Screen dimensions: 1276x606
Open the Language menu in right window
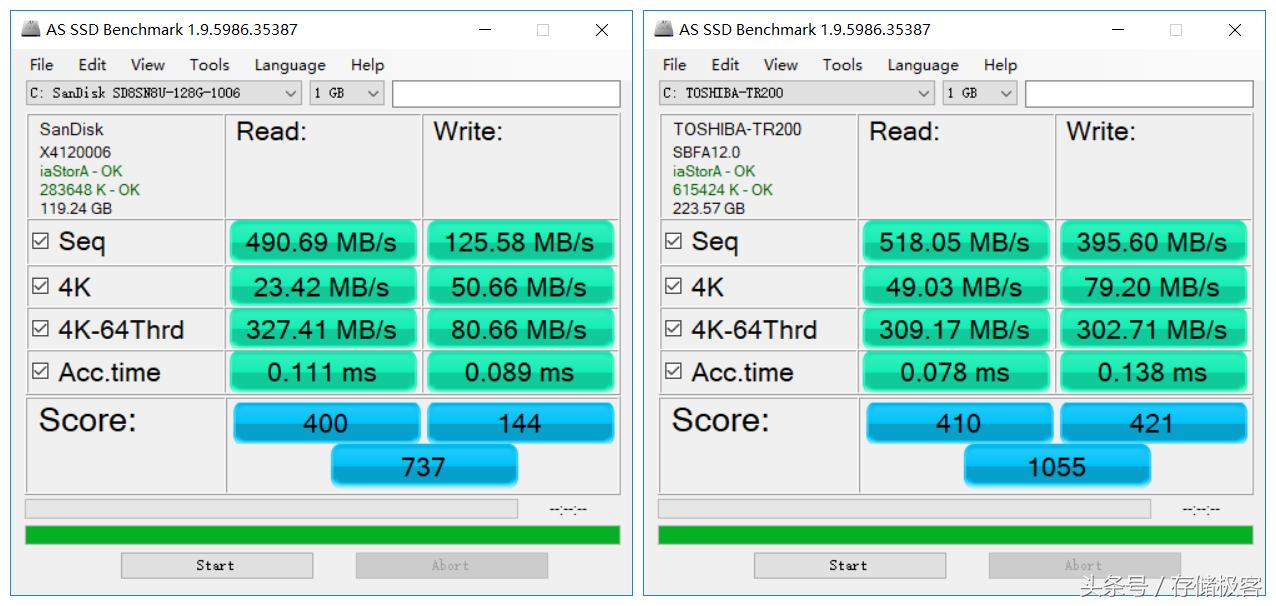(x=922, y=65)
